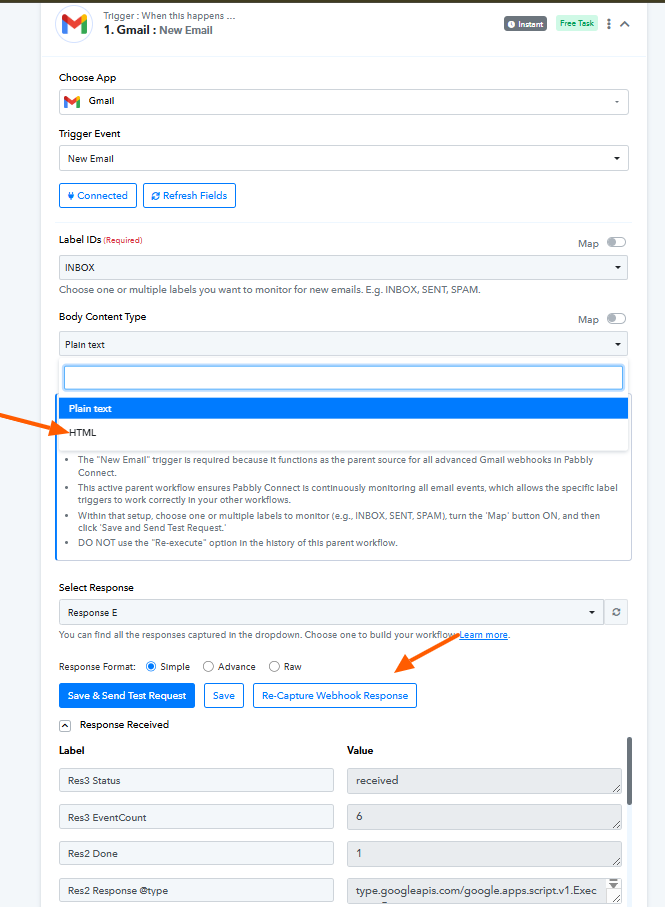Collapse the Response Received section
The width and height of the screenshot is (665, 907).
coord(65,725)
